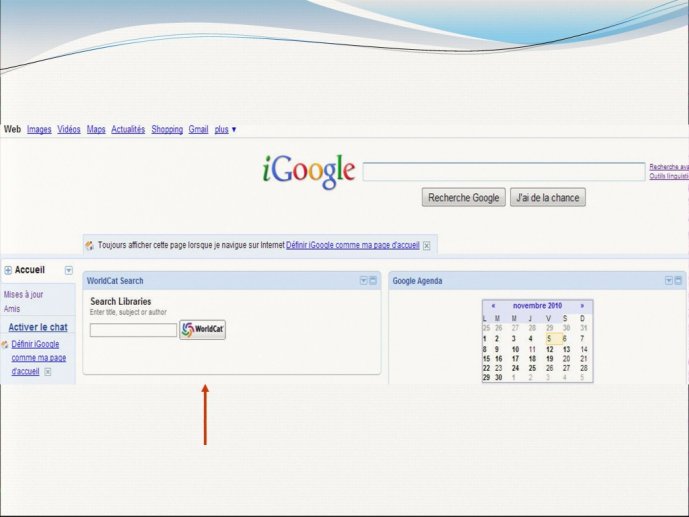Open the Outils linguistiques link
This screenshot has height=517, width=689.
669,176
